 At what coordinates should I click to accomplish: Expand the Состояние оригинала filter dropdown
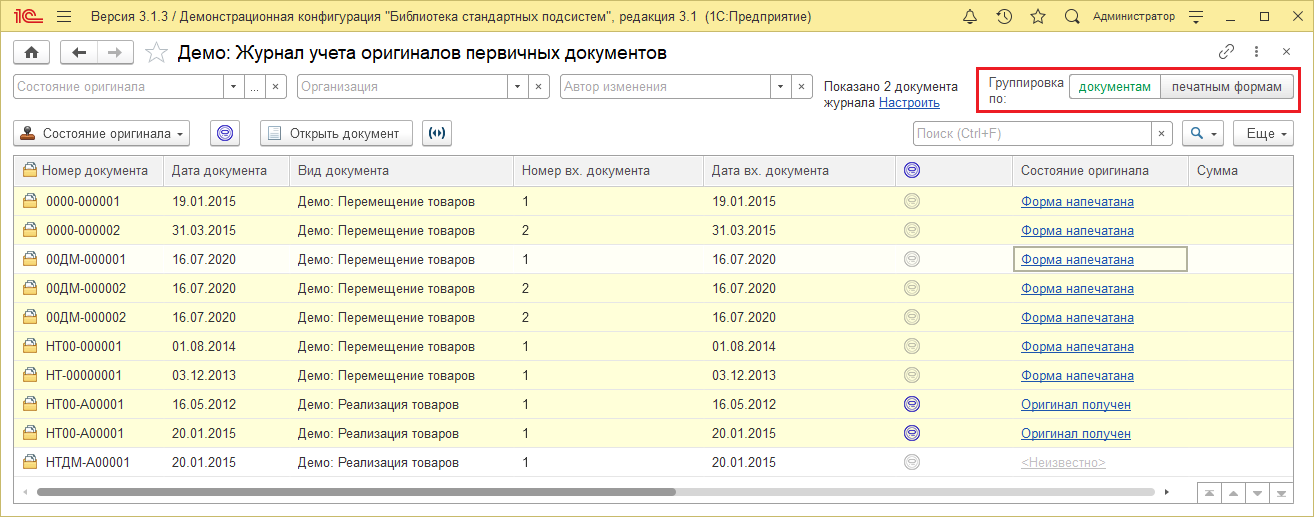pyautogui.click(x=233, y=87)
